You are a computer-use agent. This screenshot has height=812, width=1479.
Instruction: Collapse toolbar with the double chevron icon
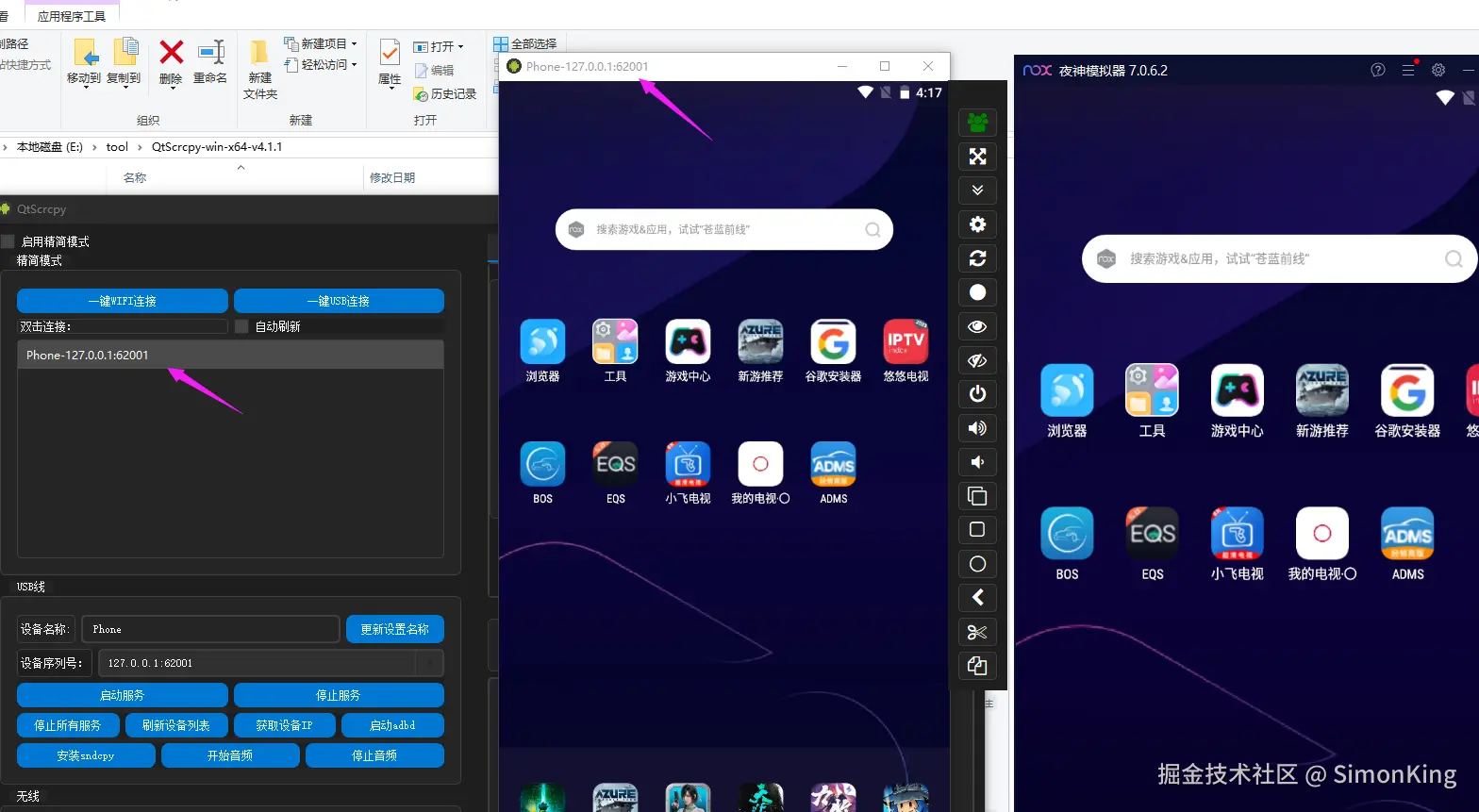977,191
